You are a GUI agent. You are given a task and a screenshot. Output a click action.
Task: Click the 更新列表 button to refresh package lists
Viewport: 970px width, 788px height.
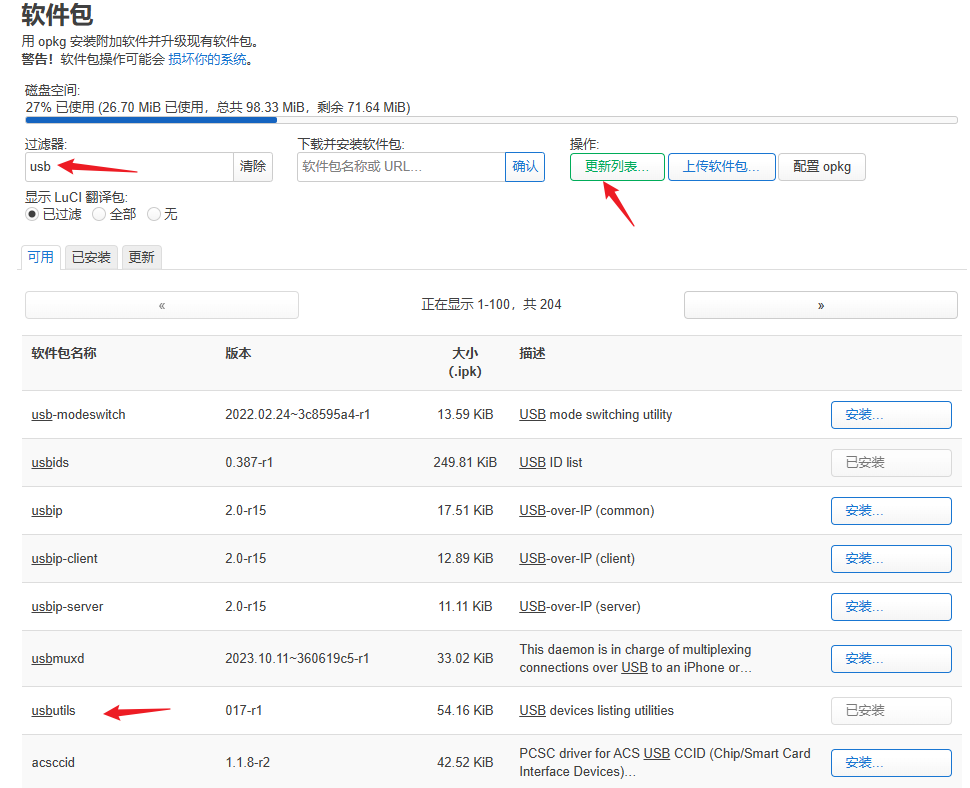tap(617, 167)
